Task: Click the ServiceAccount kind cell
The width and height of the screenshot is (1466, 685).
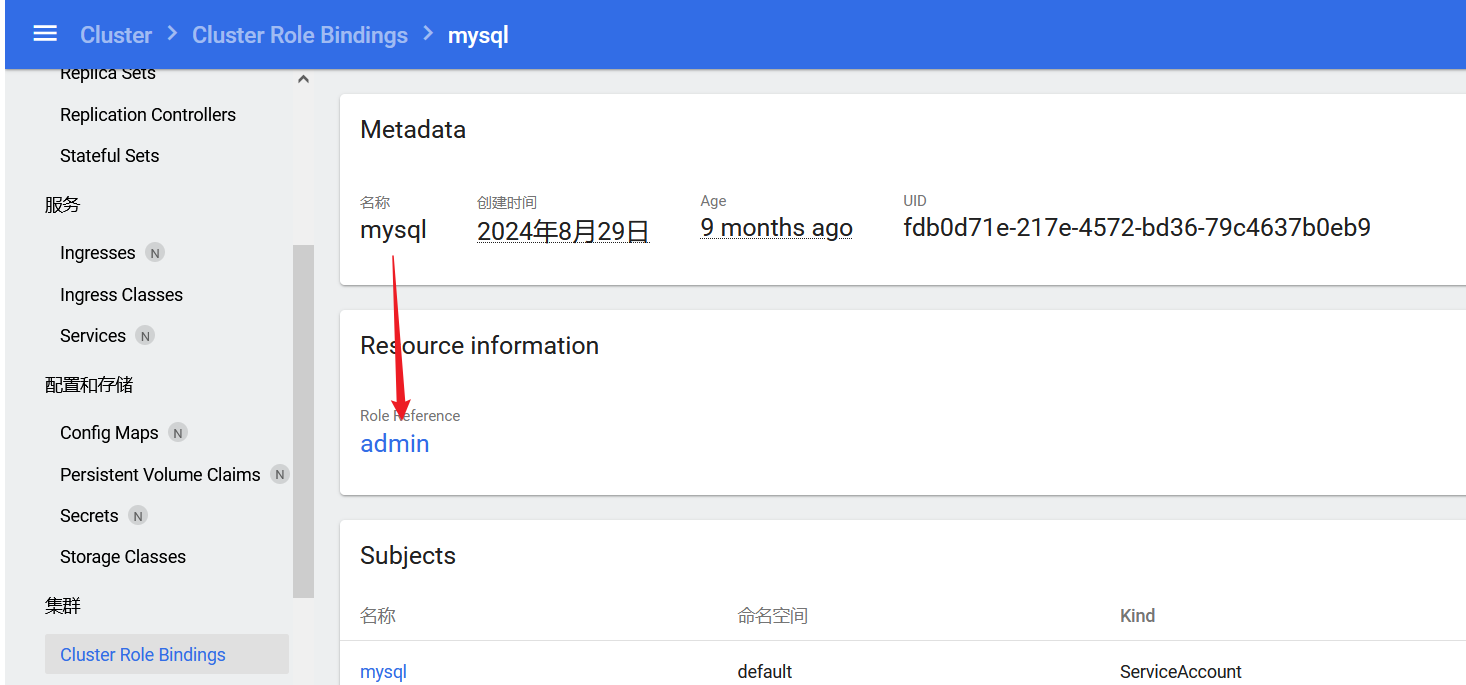Action: (1181, 672)
